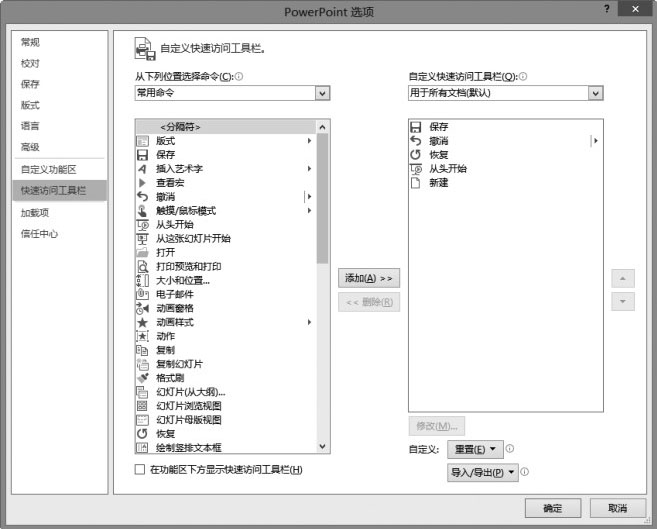
Task: Open the 校对 options category
Action: point(30,63)
